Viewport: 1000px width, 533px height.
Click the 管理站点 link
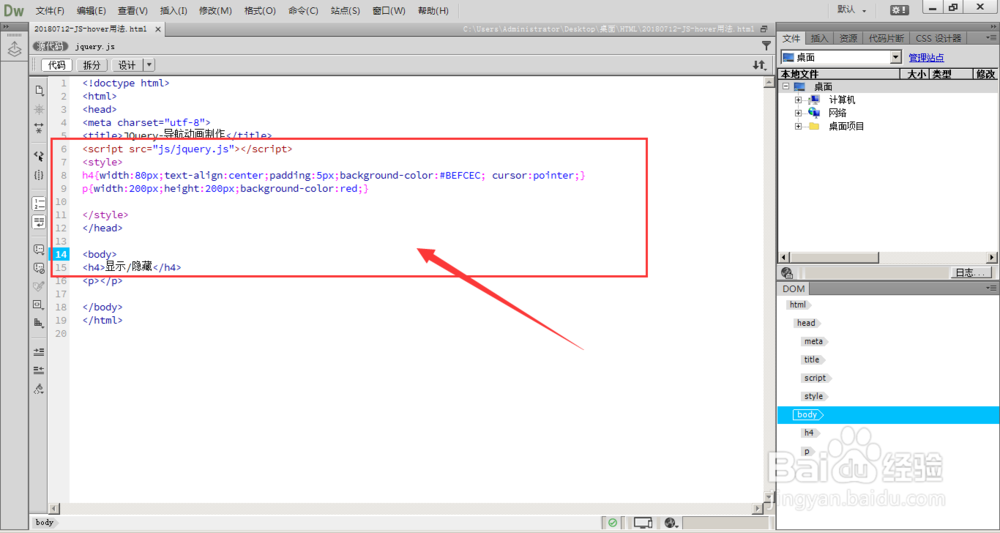926,57
